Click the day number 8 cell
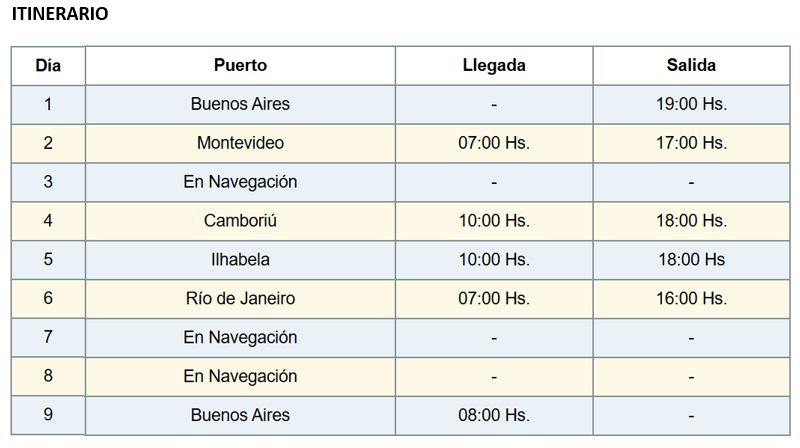 click(48, 376)
